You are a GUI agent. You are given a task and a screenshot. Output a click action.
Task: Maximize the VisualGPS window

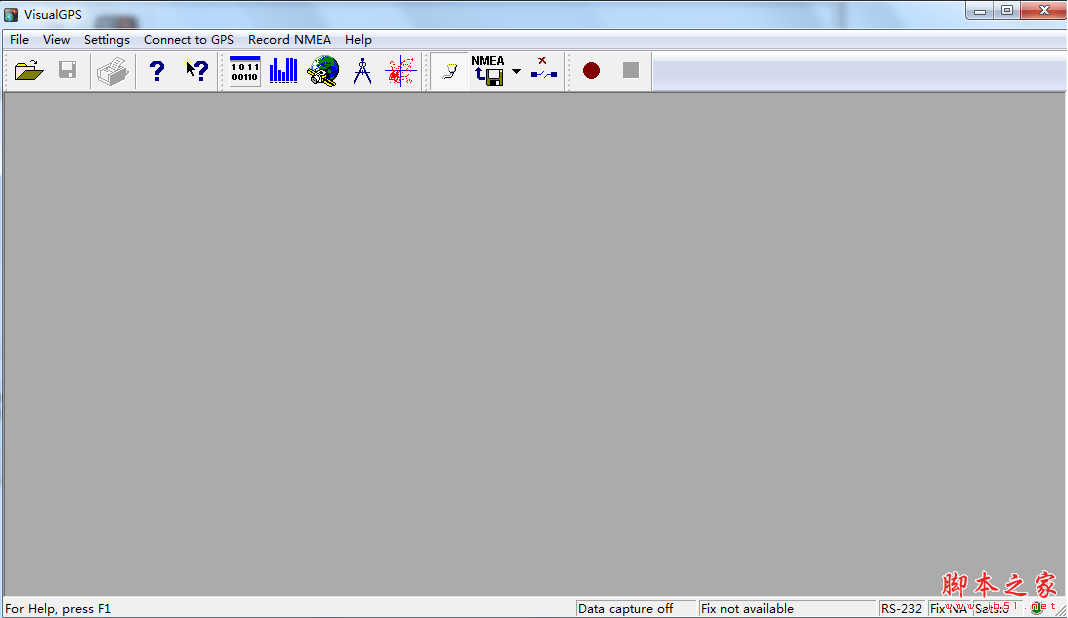(1007, 10)
